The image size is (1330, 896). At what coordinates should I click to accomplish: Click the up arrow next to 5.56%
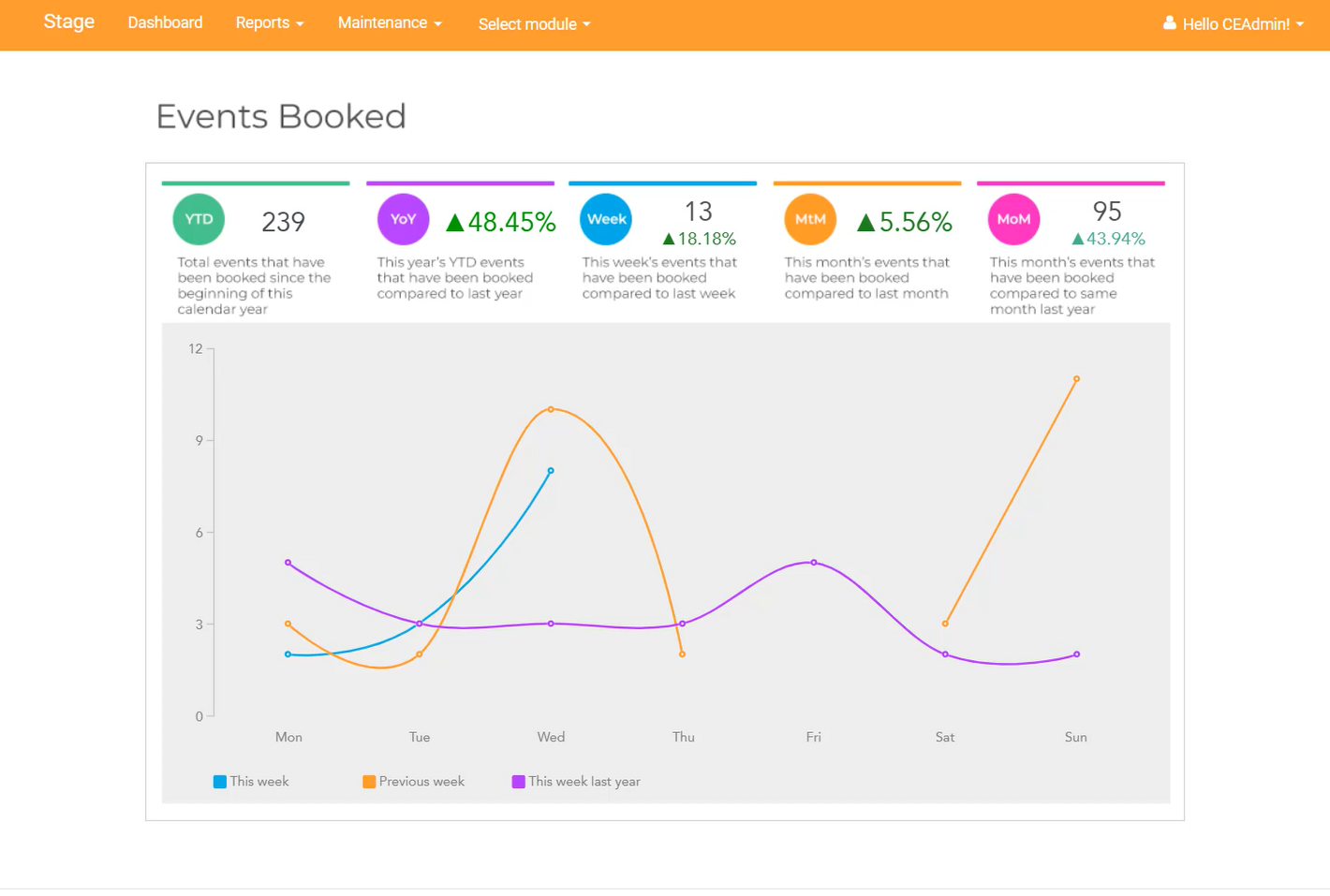point(865,223)
